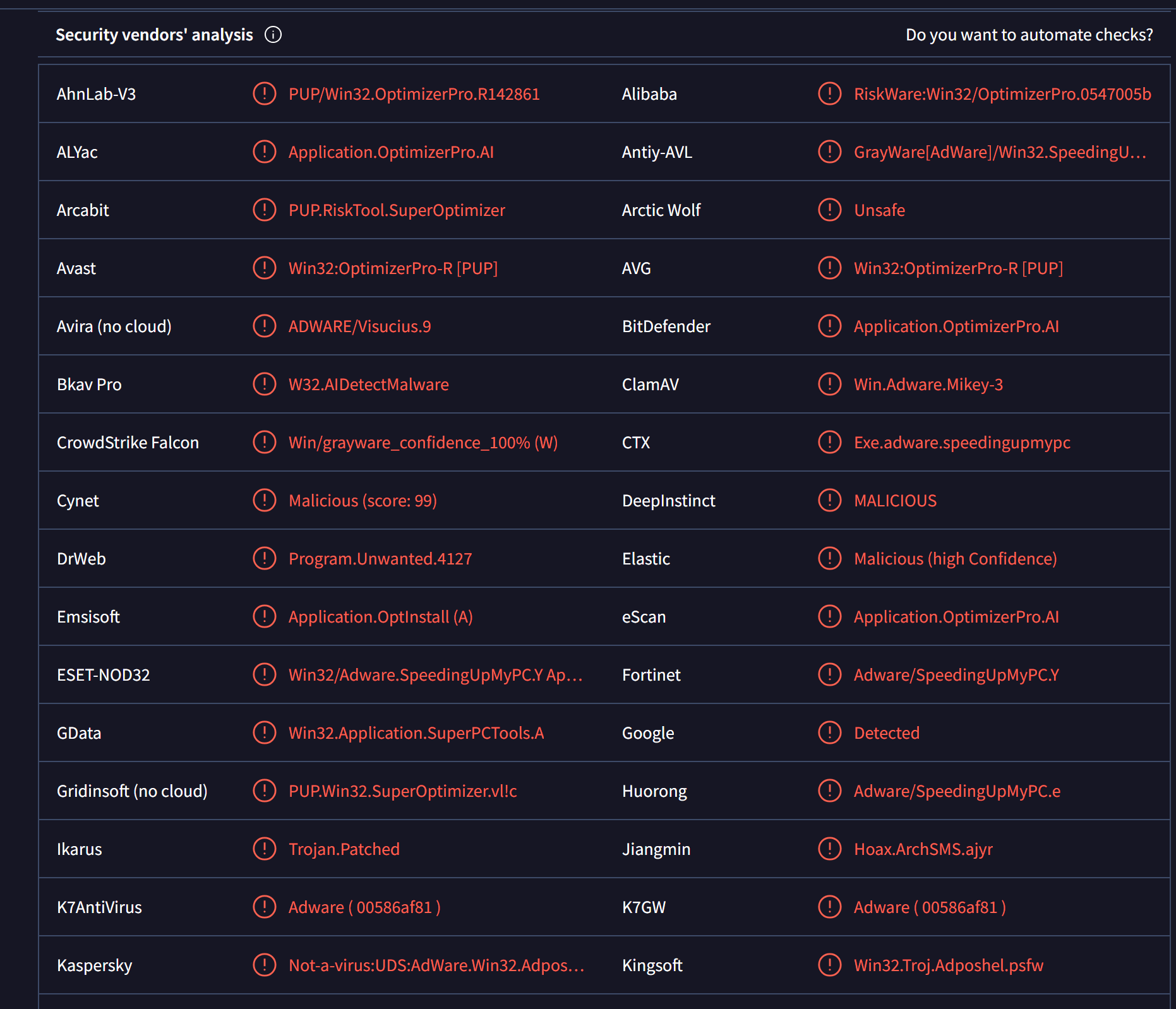Click Malicious (high Confidence) result

(x=955, y=559)
